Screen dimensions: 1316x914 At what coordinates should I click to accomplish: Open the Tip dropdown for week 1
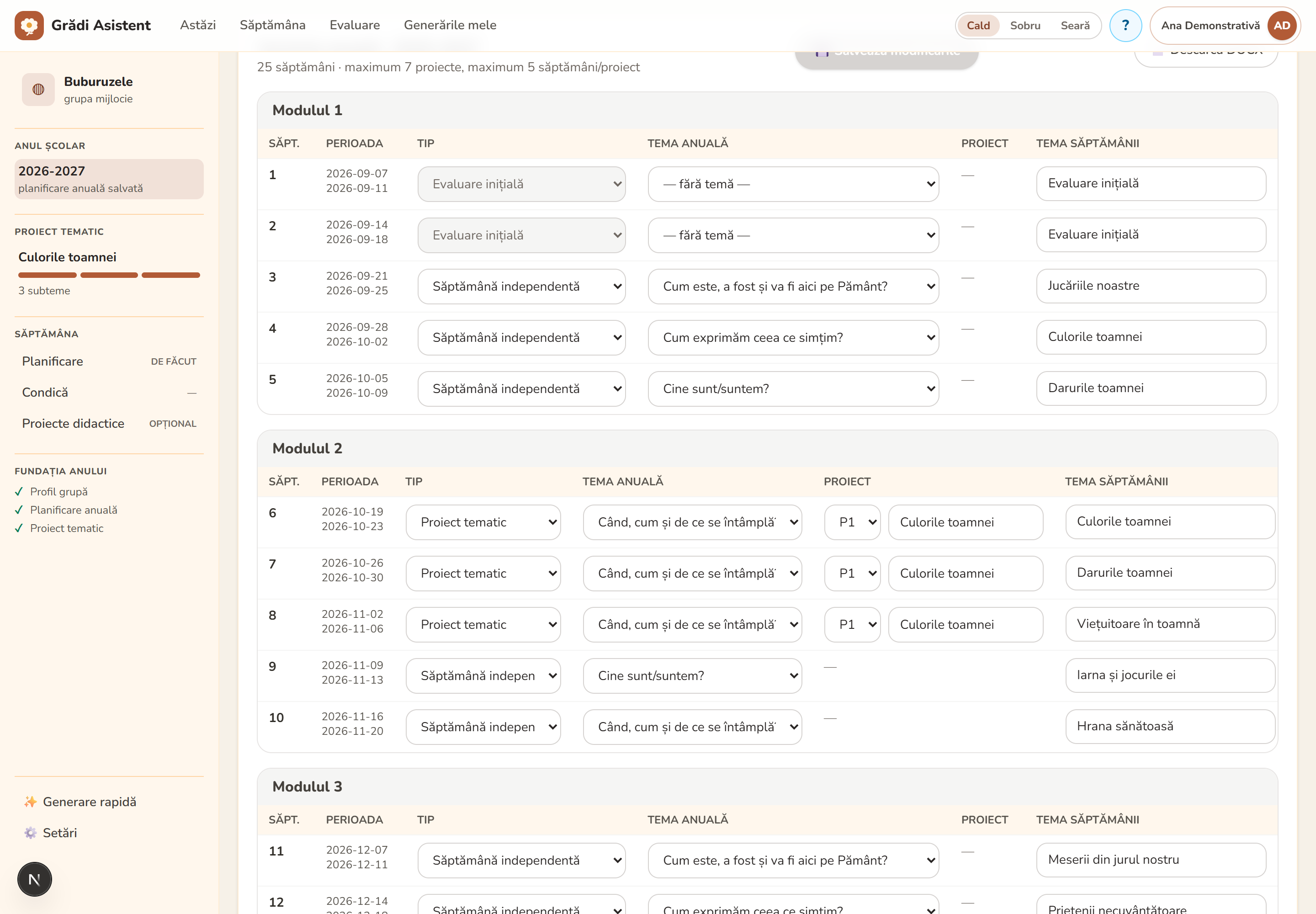(x=521, y=184)
